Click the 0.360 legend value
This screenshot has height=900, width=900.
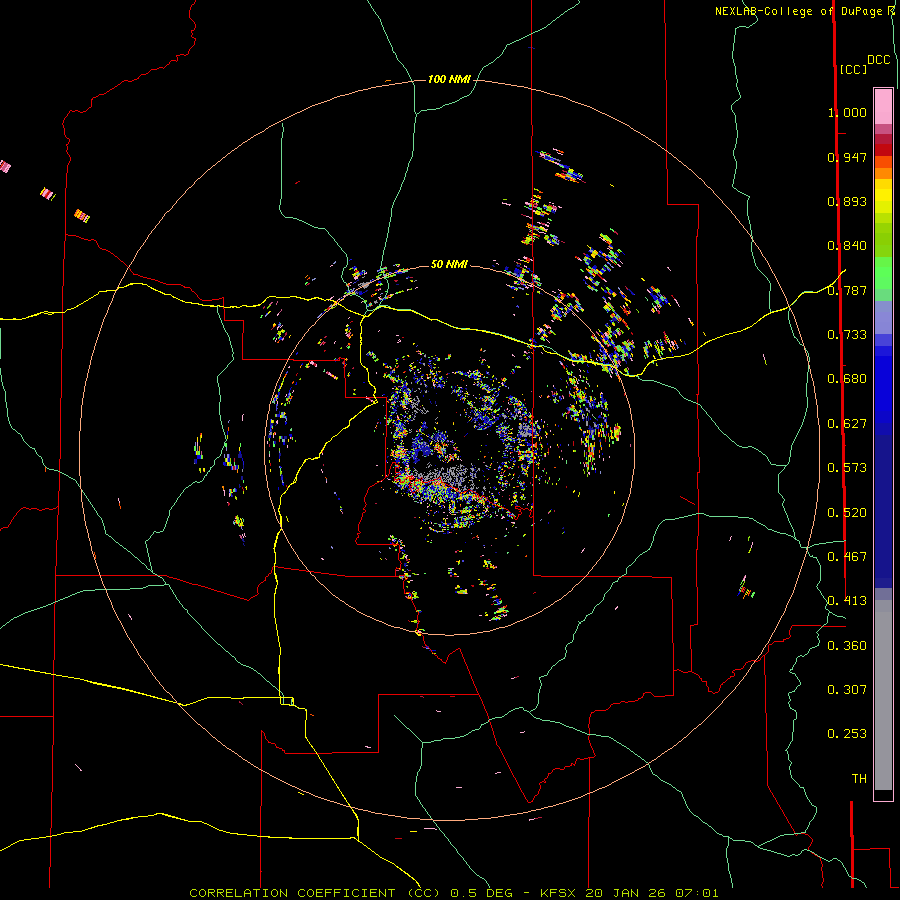tap(847, 646)
